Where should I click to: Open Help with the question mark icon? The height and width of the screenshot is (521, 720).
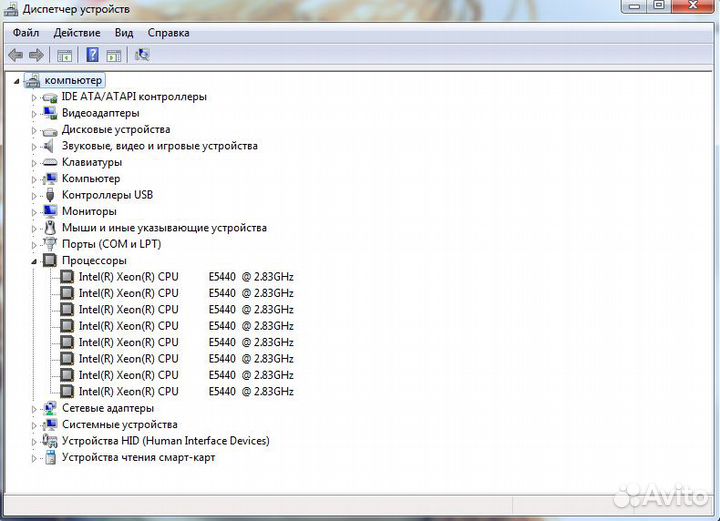pos(92,55)
